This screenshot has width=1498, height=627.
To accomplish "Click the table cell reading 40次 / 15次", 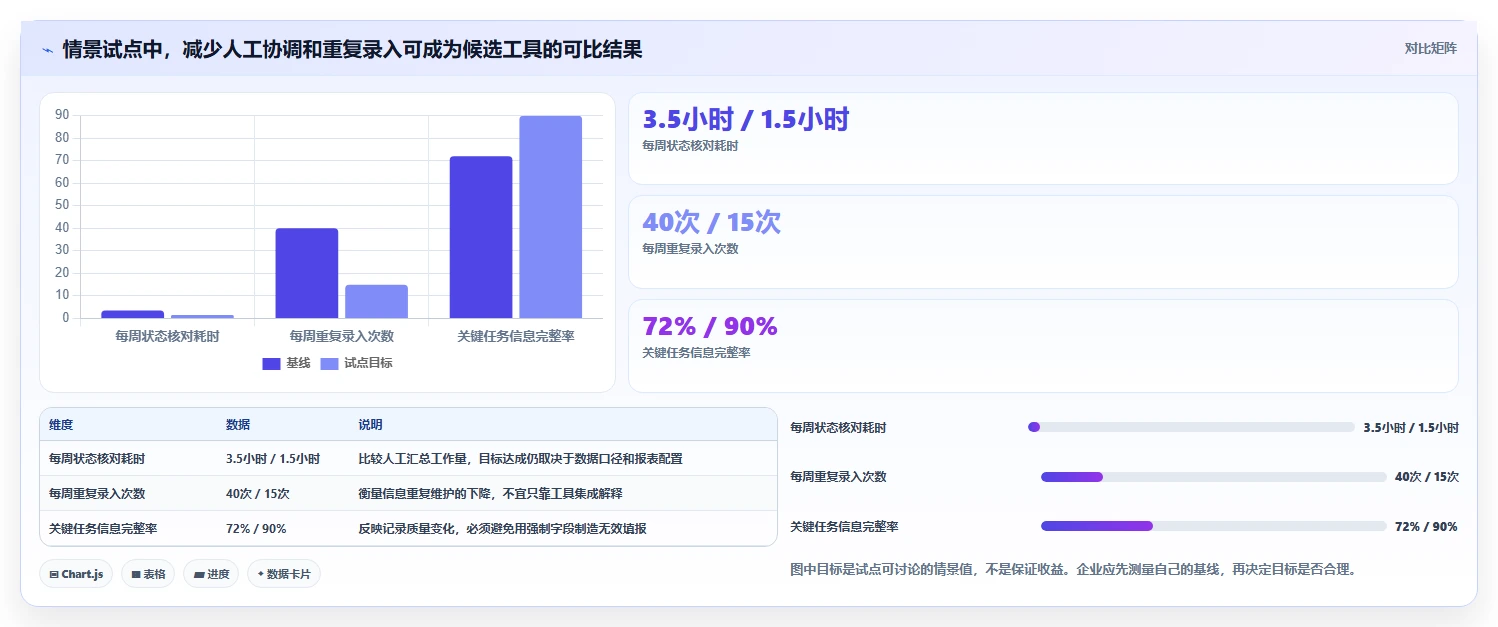I will [258, 494].
